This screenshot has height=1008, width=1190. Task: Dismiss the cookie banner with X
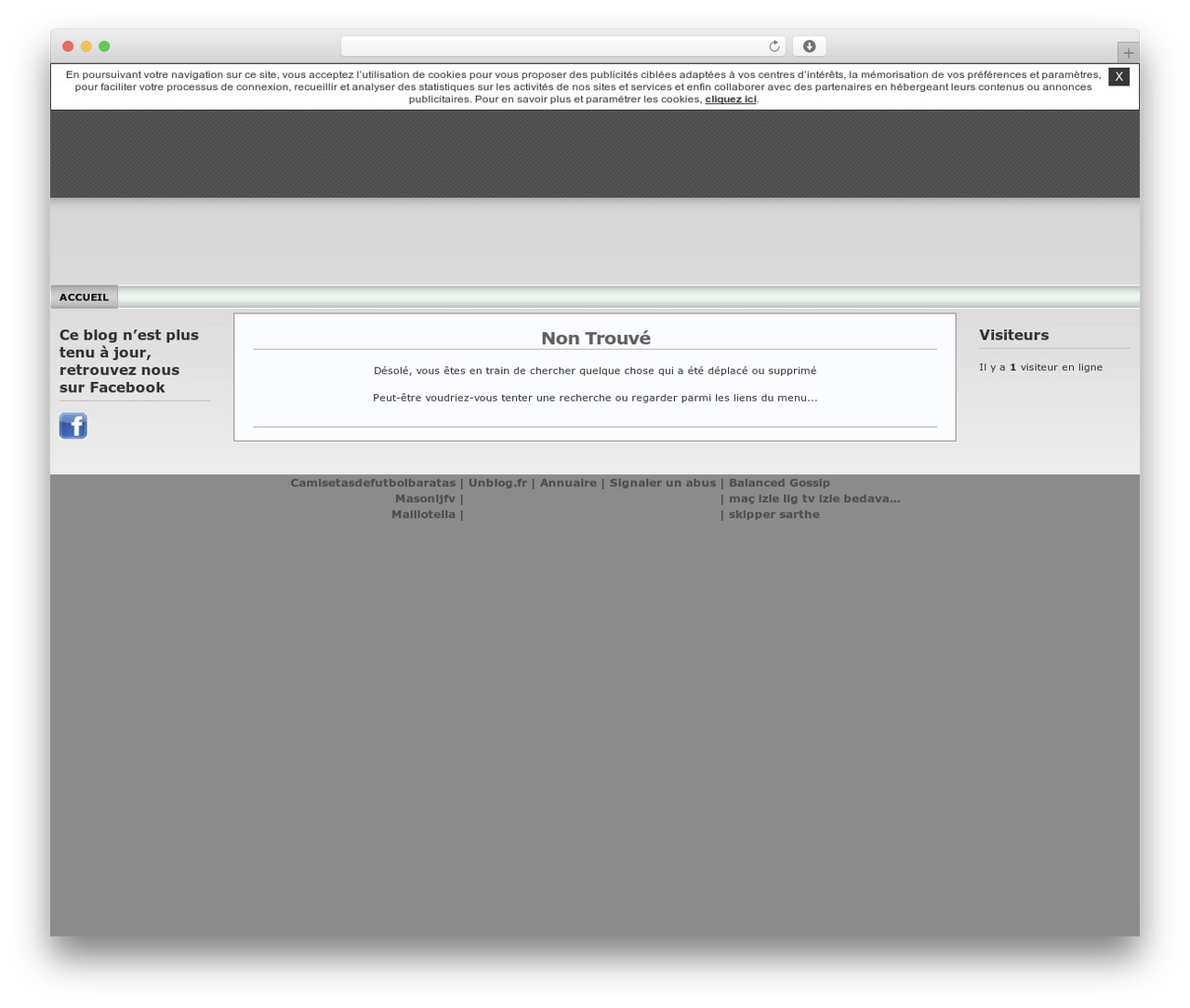pyautogui.click(x=1119, y=76)
